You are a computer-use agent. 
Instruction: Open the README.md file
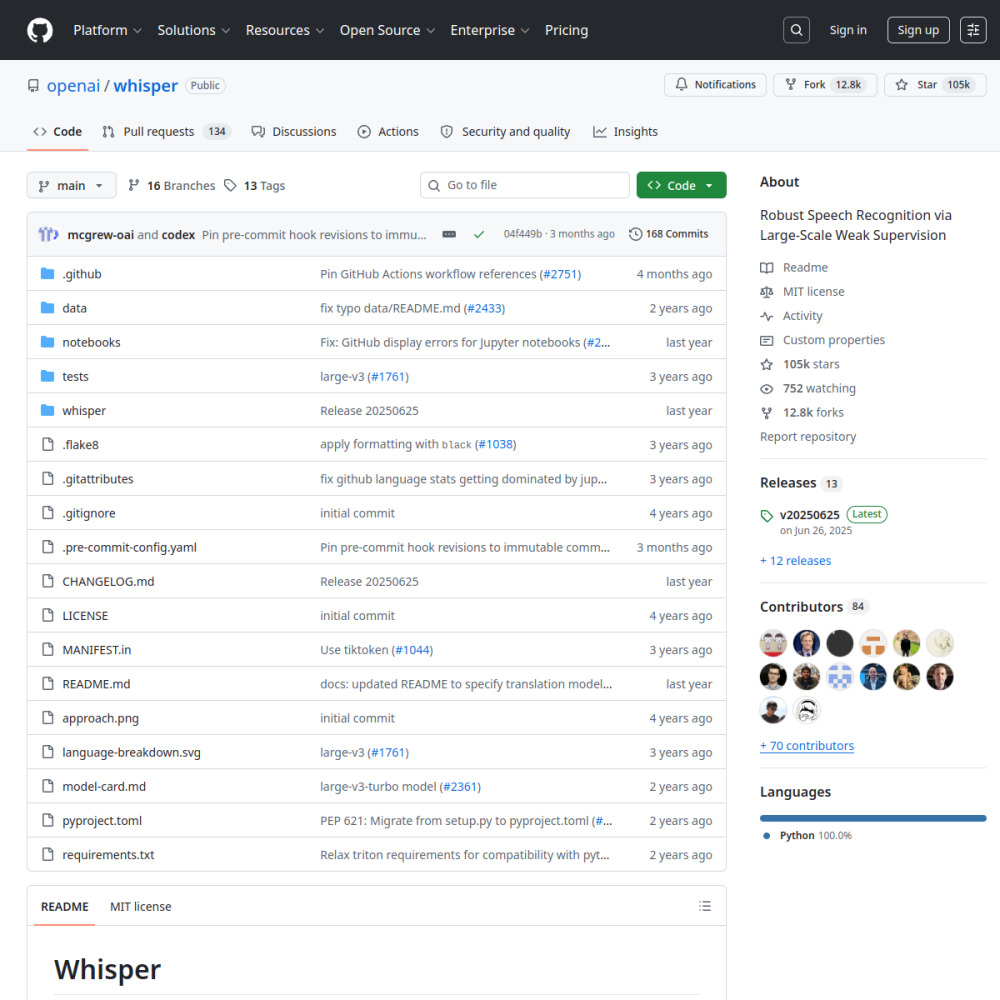[x=96, y=684]
